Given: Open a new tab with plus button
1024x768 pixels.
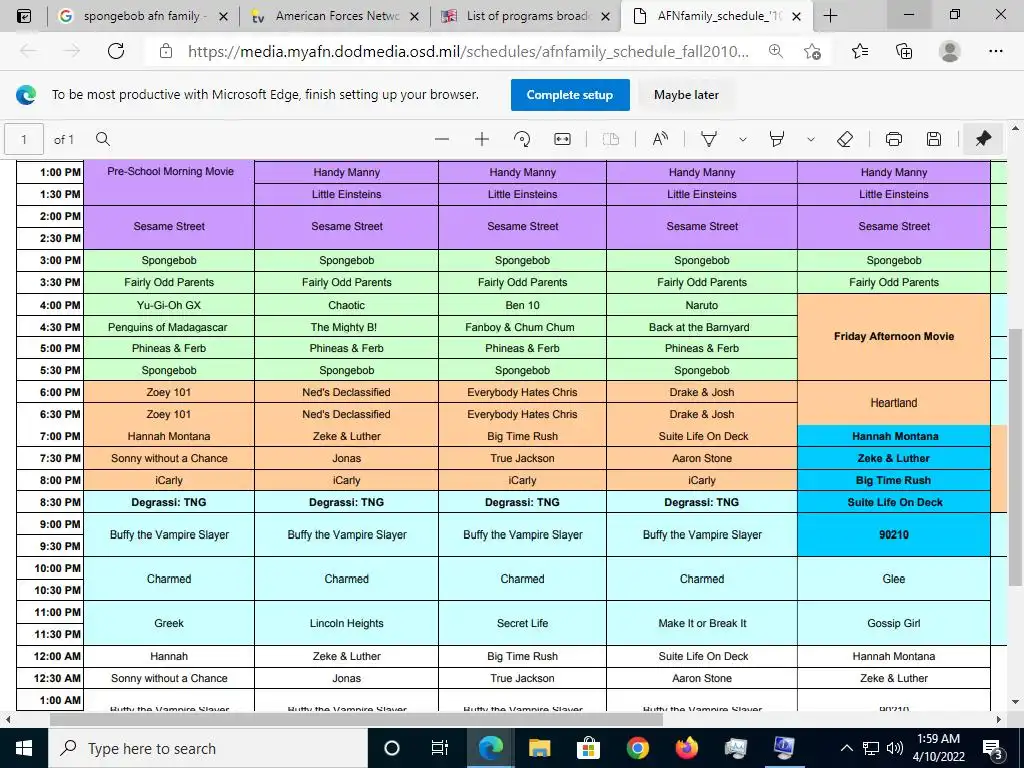Looking at the screenshot, I should coord(830,16).
